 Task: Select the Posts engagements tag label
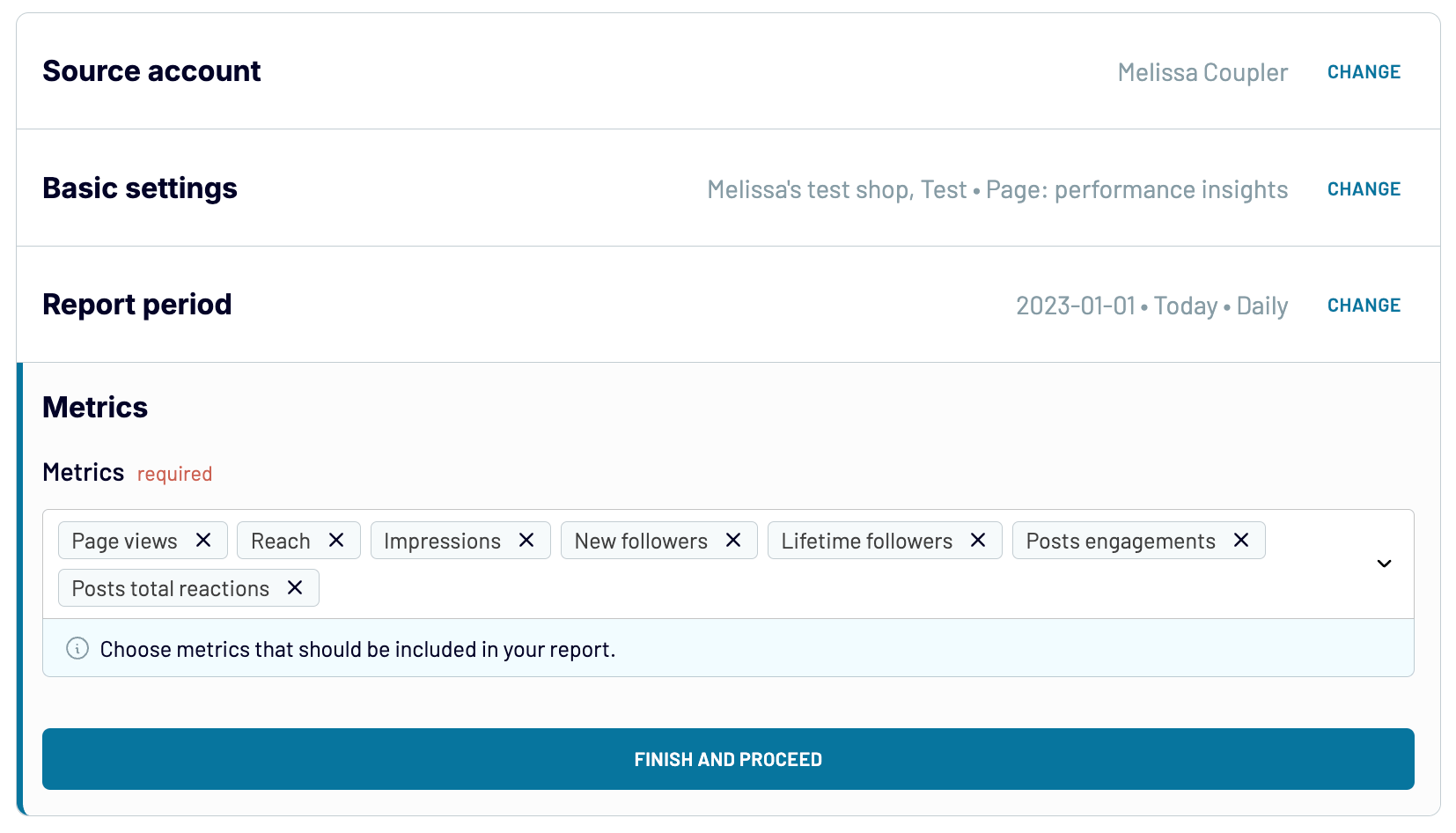tap(1120, 541)
